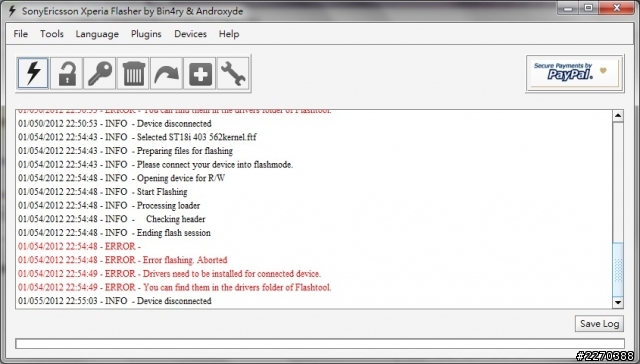Click the lightning bolt Flash icon
Image resolution: width=640 pixels, height=364 pixels.
click(x=33, y=73)
